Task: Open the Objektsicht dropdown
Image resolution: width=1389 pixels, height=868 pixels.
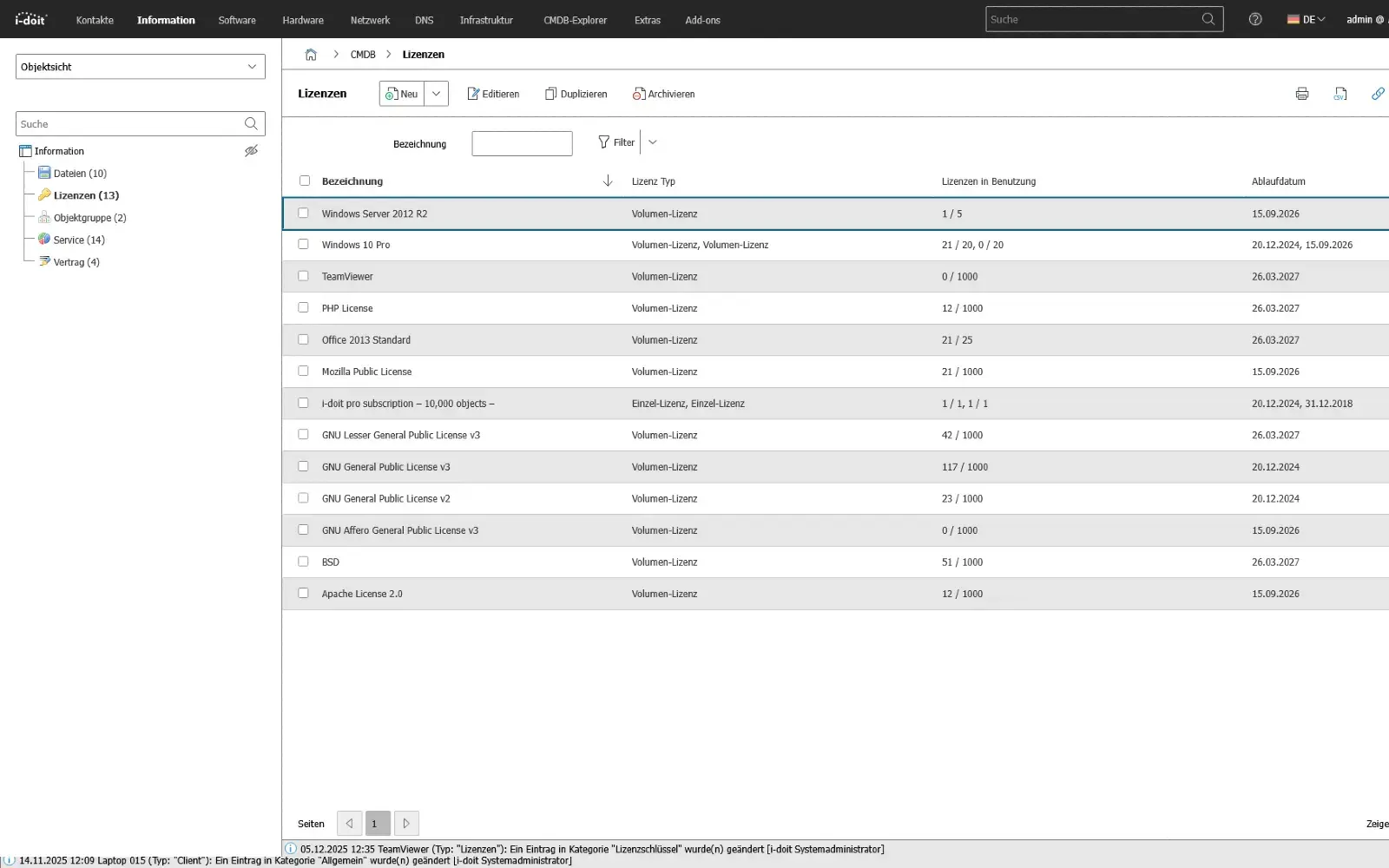Action: [141, 67]
